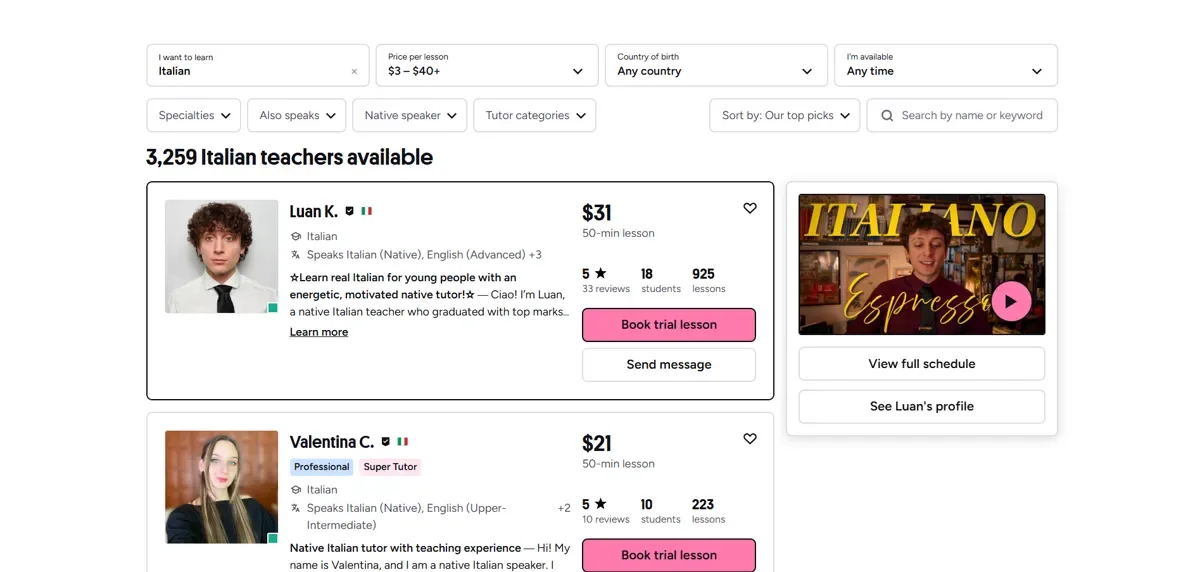This screenshot has height=572, width=1200.
Task: Click the 5-star rating for Luan
Action: pyautogui.click(x=594, y=274)
